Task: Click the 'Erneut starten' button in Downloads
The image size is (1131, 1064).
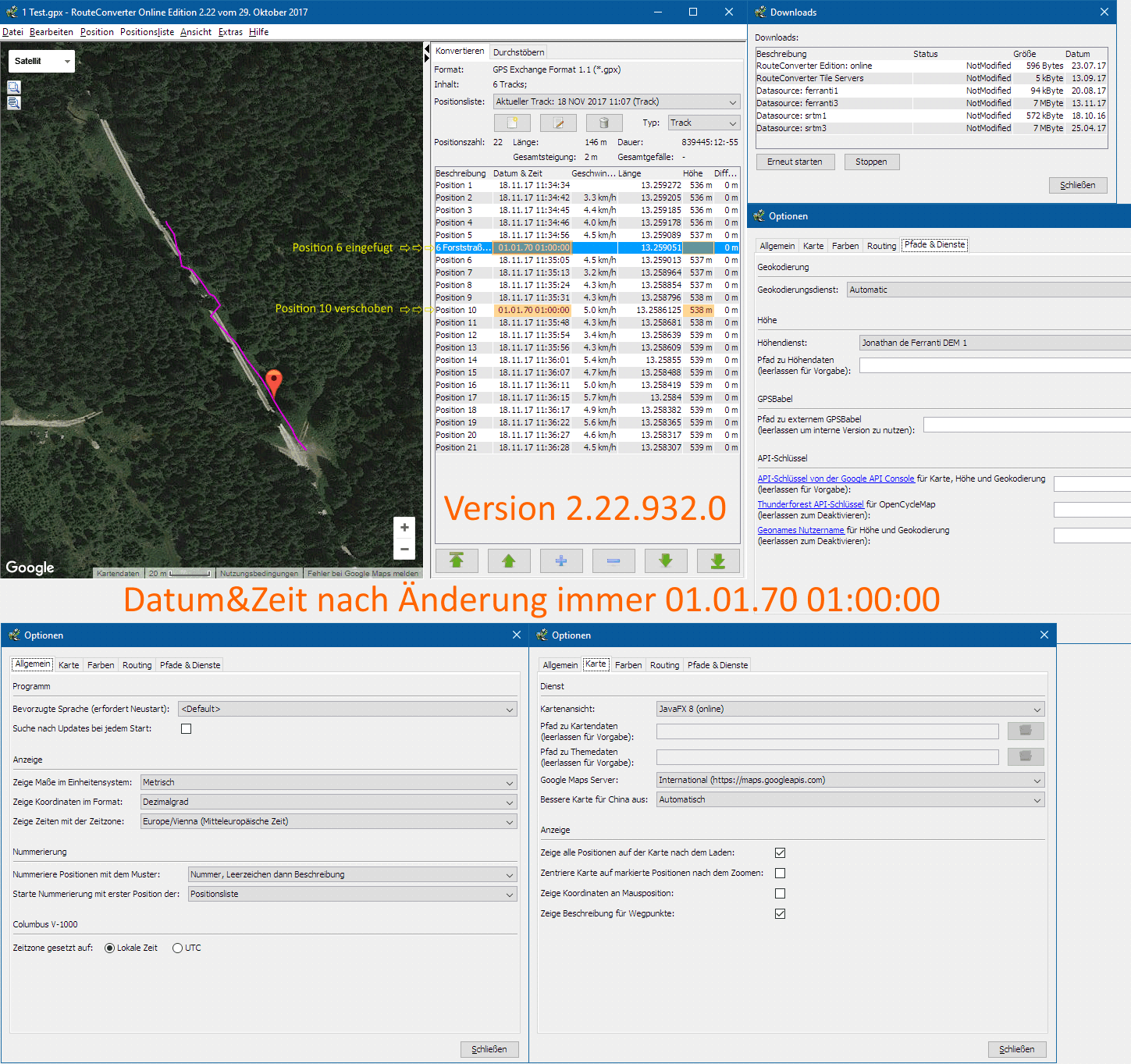Action: pos(795,162)
